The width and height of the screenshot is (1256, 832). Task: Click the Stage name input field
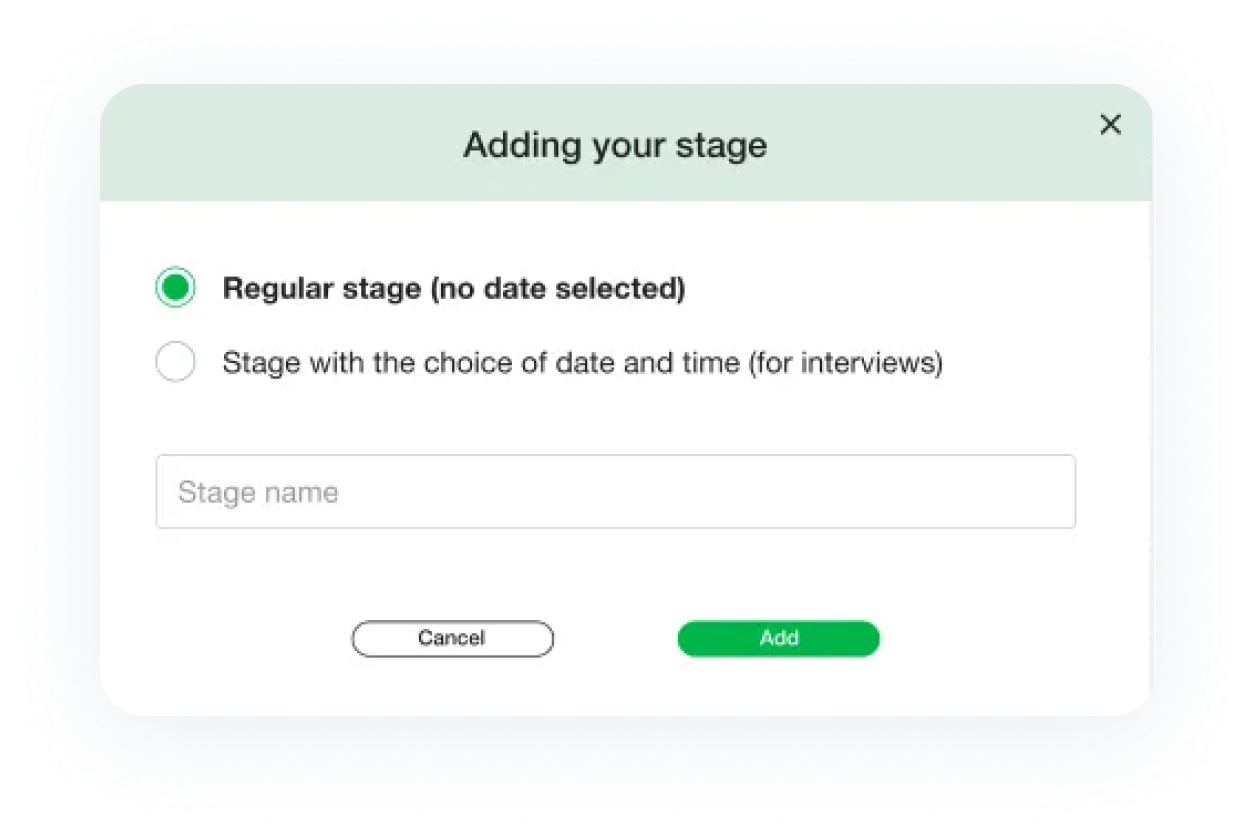coord(615,492)
